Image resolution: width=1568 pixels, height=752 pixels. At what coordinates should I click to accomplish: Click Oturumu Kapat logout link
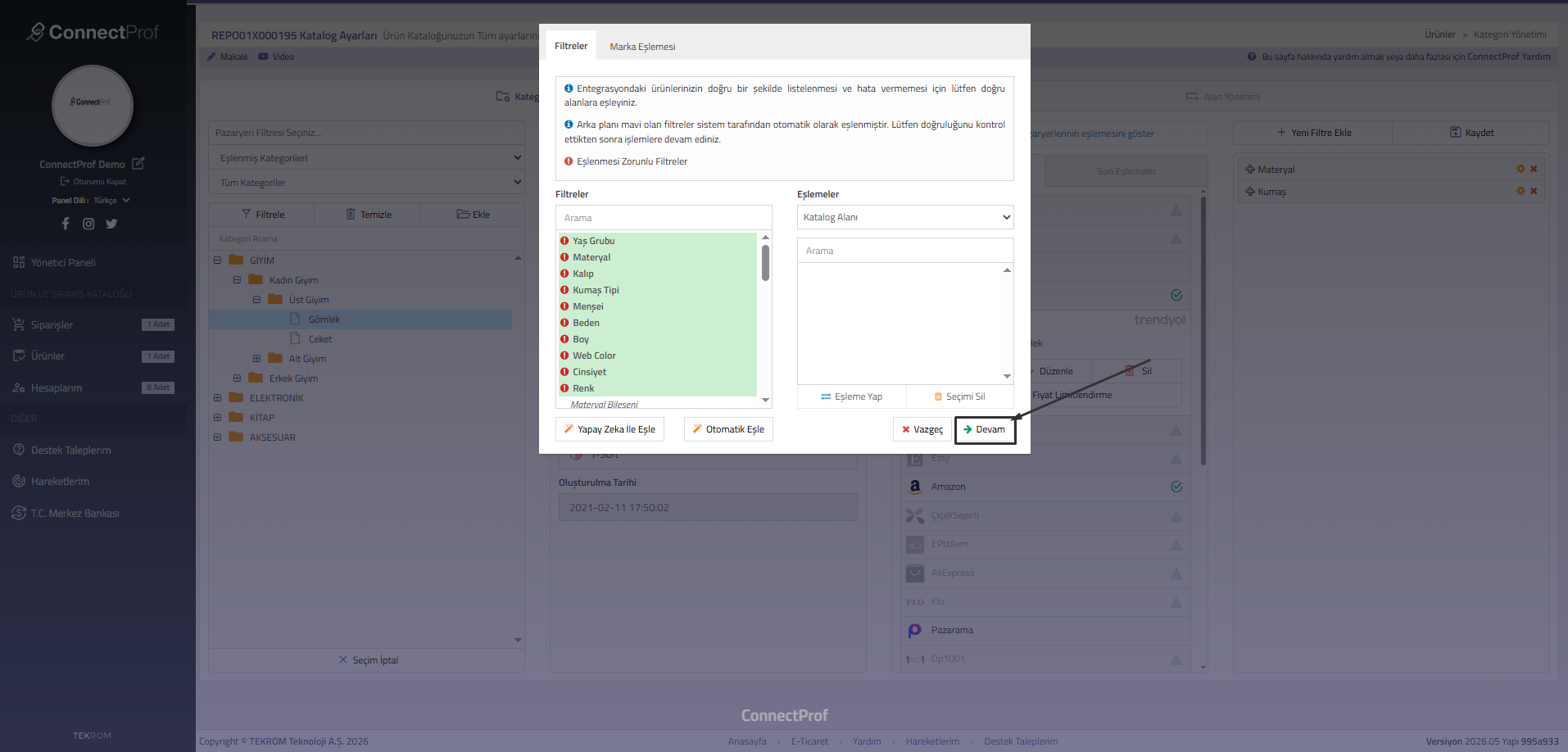point(93,182)
